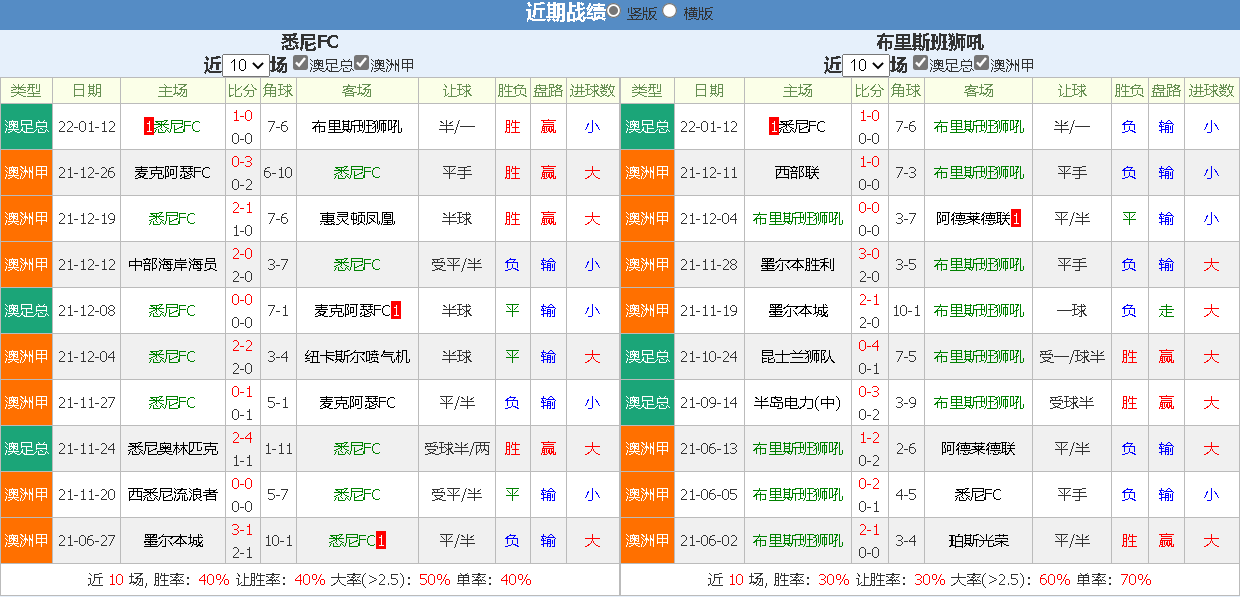Click 走 result on 21-11-19 row
Image resolution: width=1240 pixels, height=597 pixels.
click(x=1166, y=311)
